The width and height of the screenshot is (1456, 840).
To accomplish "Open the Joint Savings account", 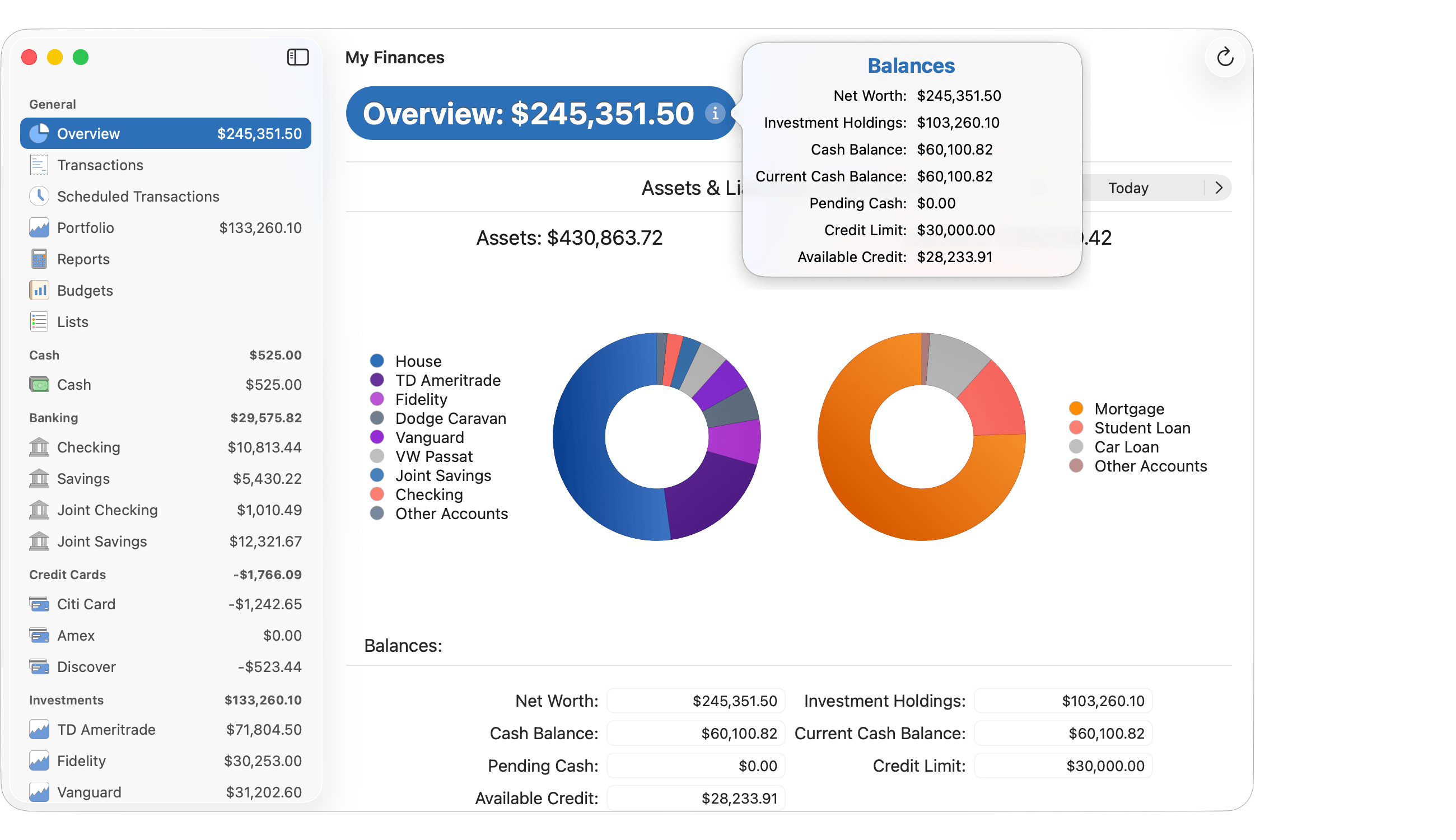I will tap(102, 541).
